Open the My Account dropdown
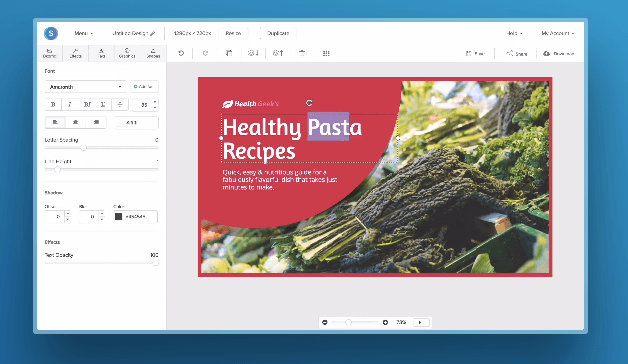Viewport: 628px width, 364px height. [558, 33]
